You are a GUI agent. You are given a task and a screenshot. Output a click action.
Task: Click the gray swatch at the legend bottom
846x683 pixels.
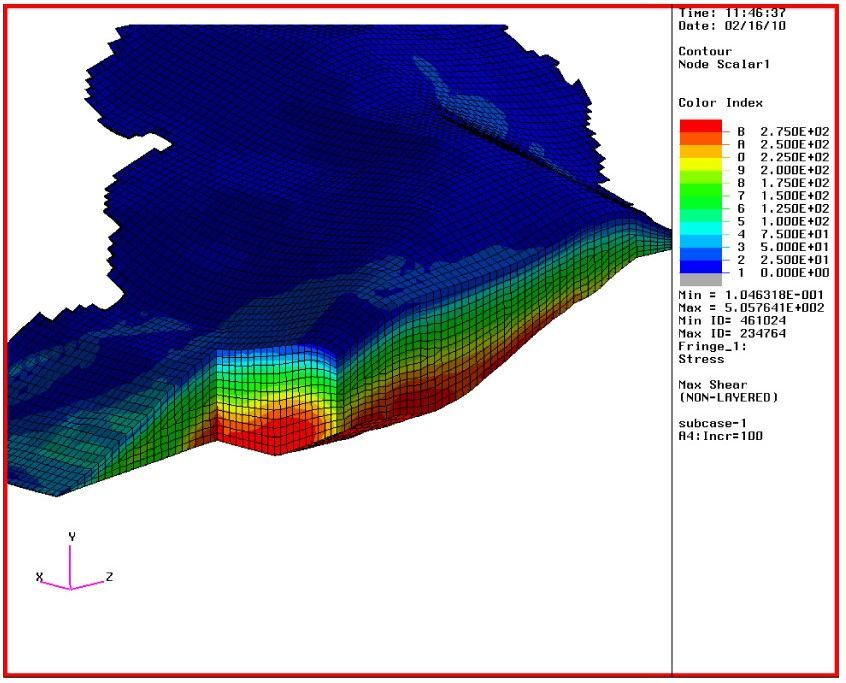pos(700,281)
